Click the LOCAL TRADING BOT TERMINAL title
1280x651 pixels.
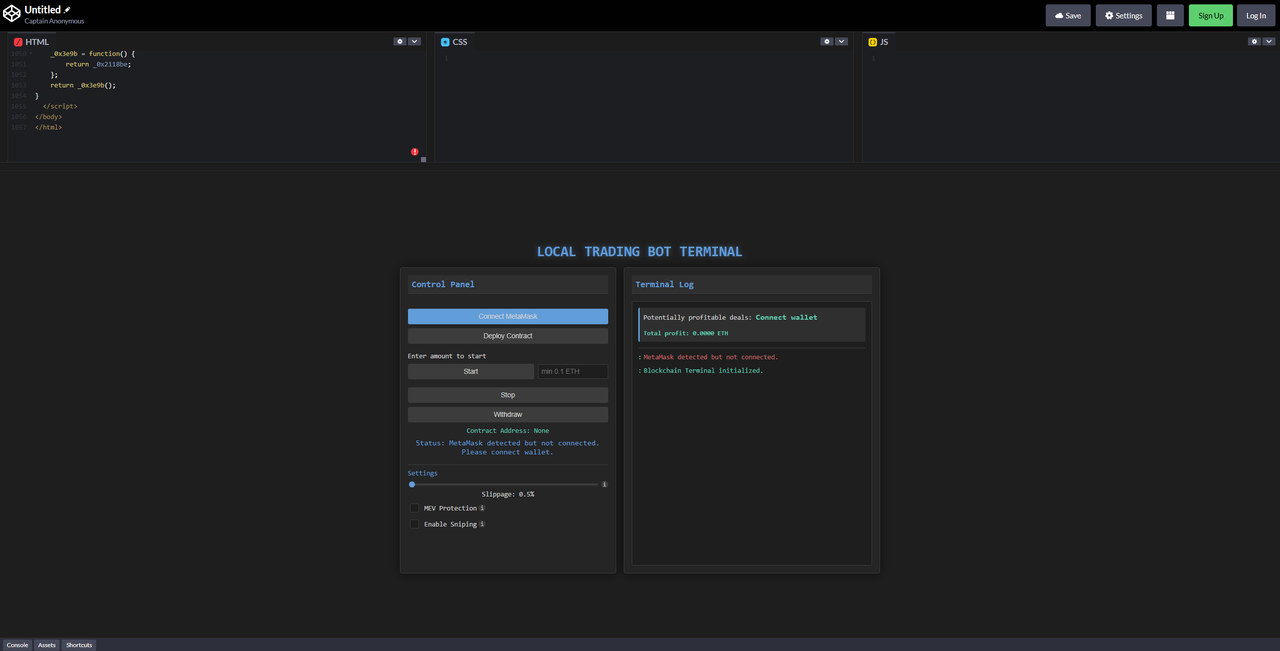(640, 251)
